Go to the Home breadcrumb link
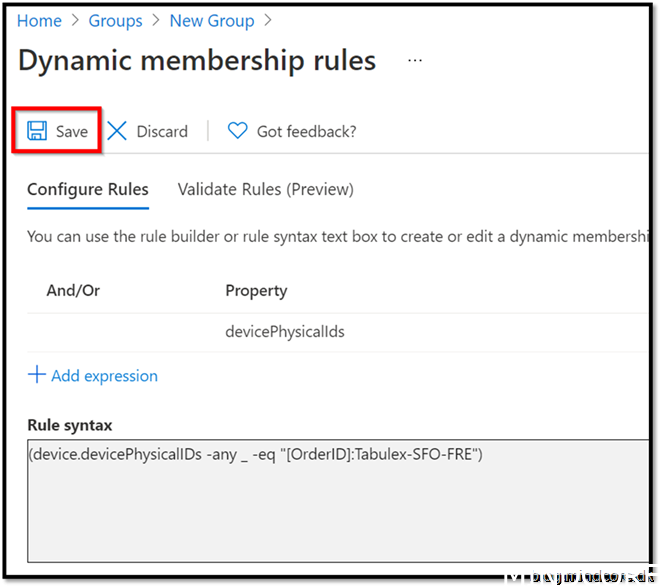Image resolution: width=661 pixels, height=587 pixels. point(39,20)
